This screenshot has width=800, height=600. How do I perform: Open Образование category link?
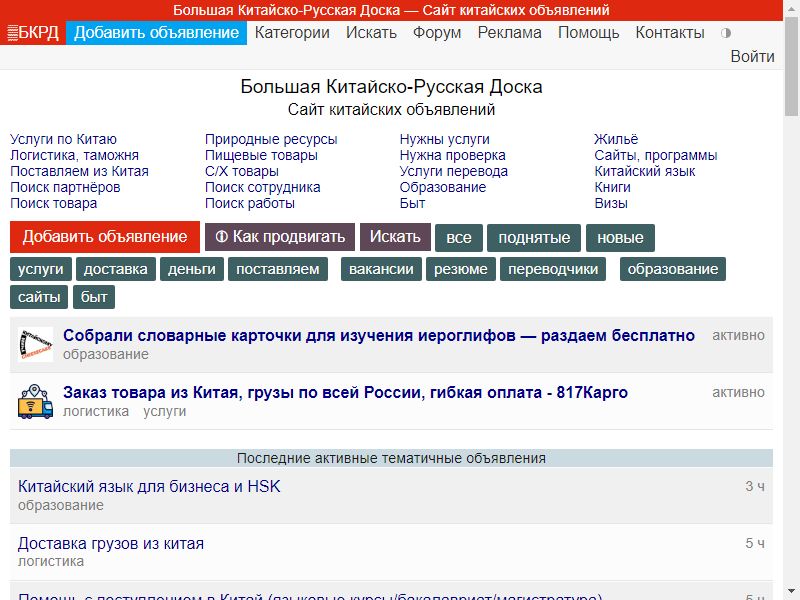pos(442,187)
